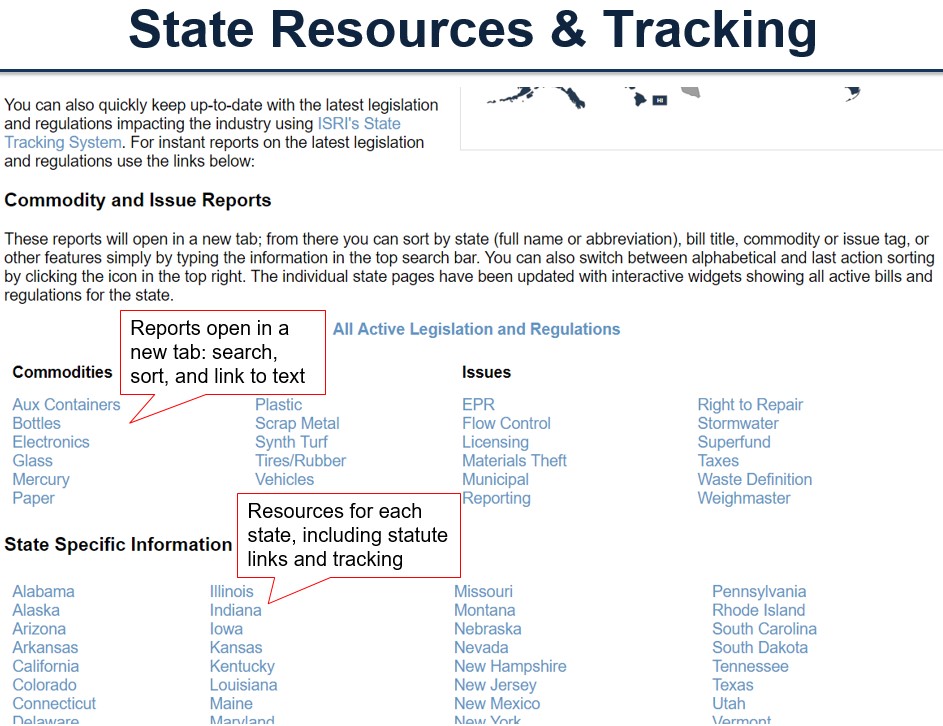This screenshot has width=943, height=726.
Task: Open the Aux Containers commodity report
Action: [x=66, y=405]
